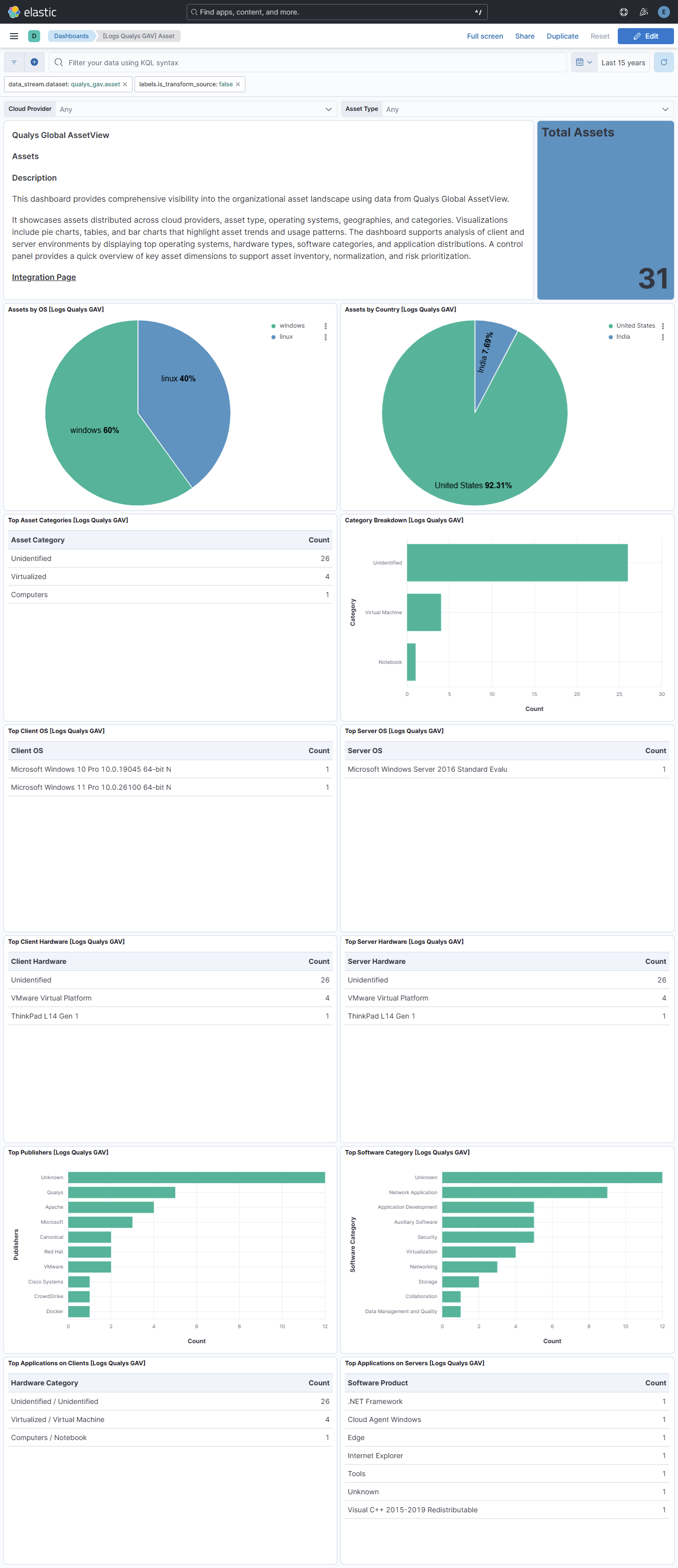Screen dimensions: 678x1568
Task: Click Full screen in the top menu
Action: [x=484, y=36]
